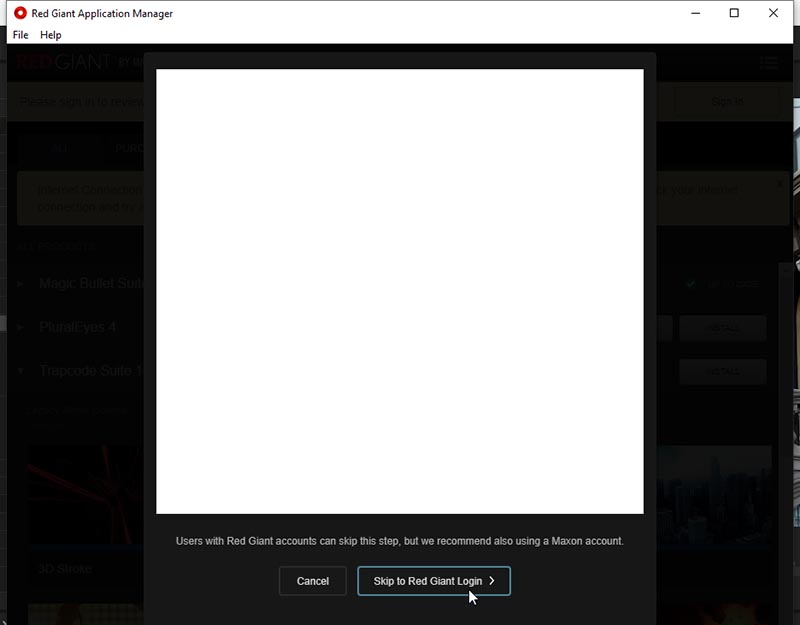Maximize the Application Manager window
800x625 pixels.
pos(734,13)
